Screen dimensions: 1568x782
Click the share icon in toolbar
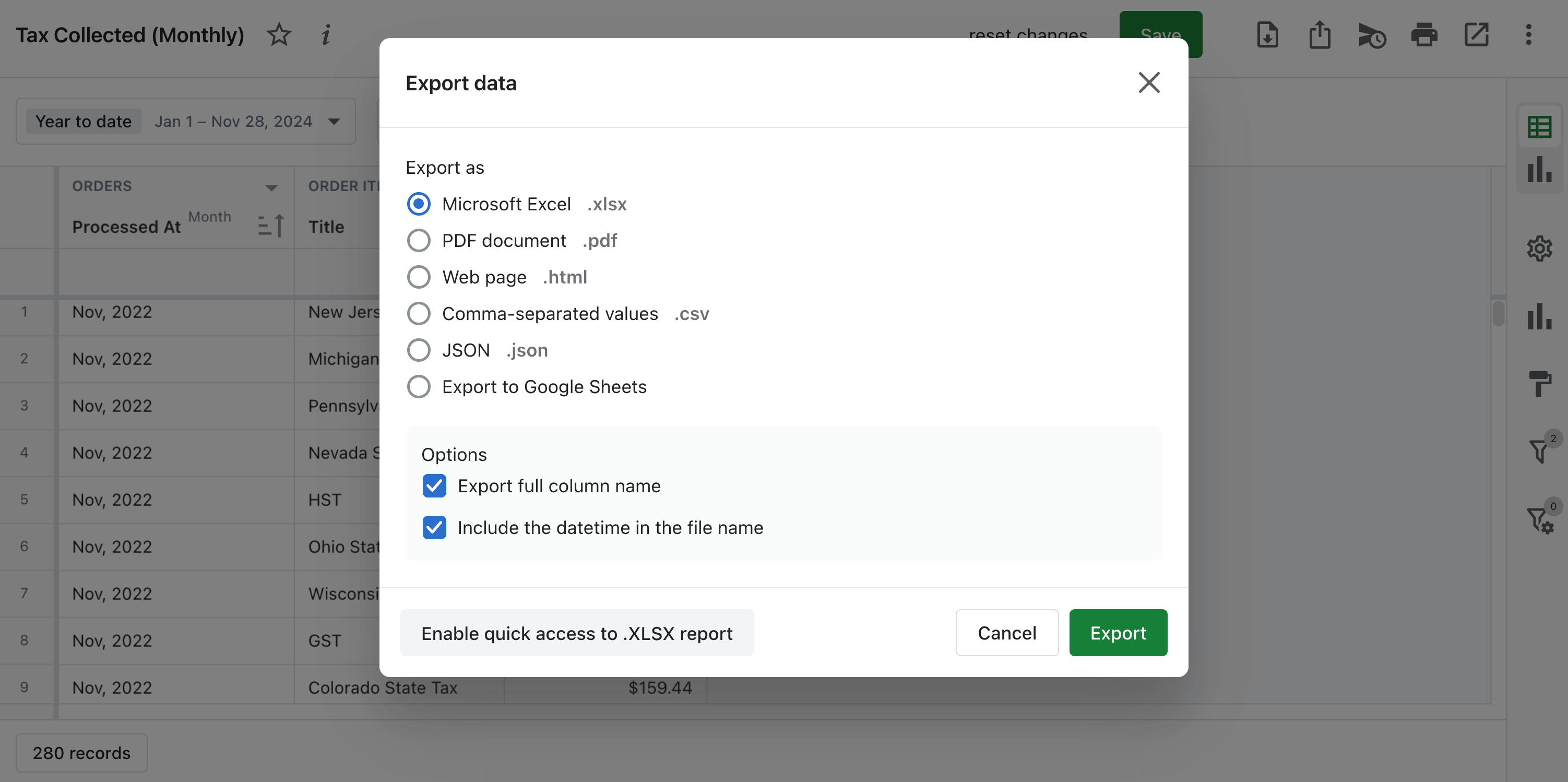coord(1319,34)
